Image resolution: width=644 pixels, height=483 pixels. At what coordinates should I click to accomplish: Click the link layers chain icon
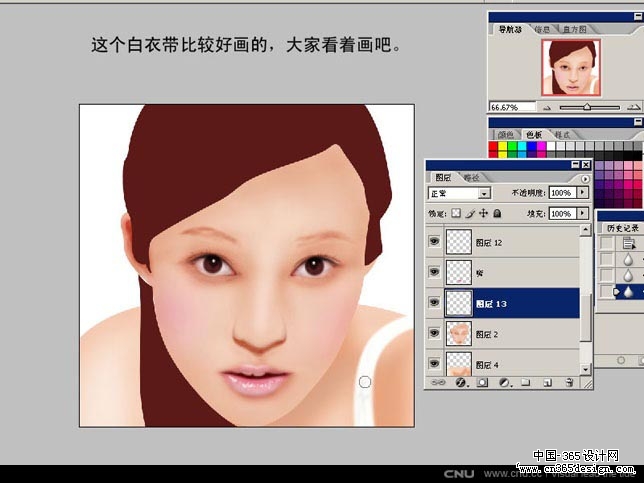[438, 383]
